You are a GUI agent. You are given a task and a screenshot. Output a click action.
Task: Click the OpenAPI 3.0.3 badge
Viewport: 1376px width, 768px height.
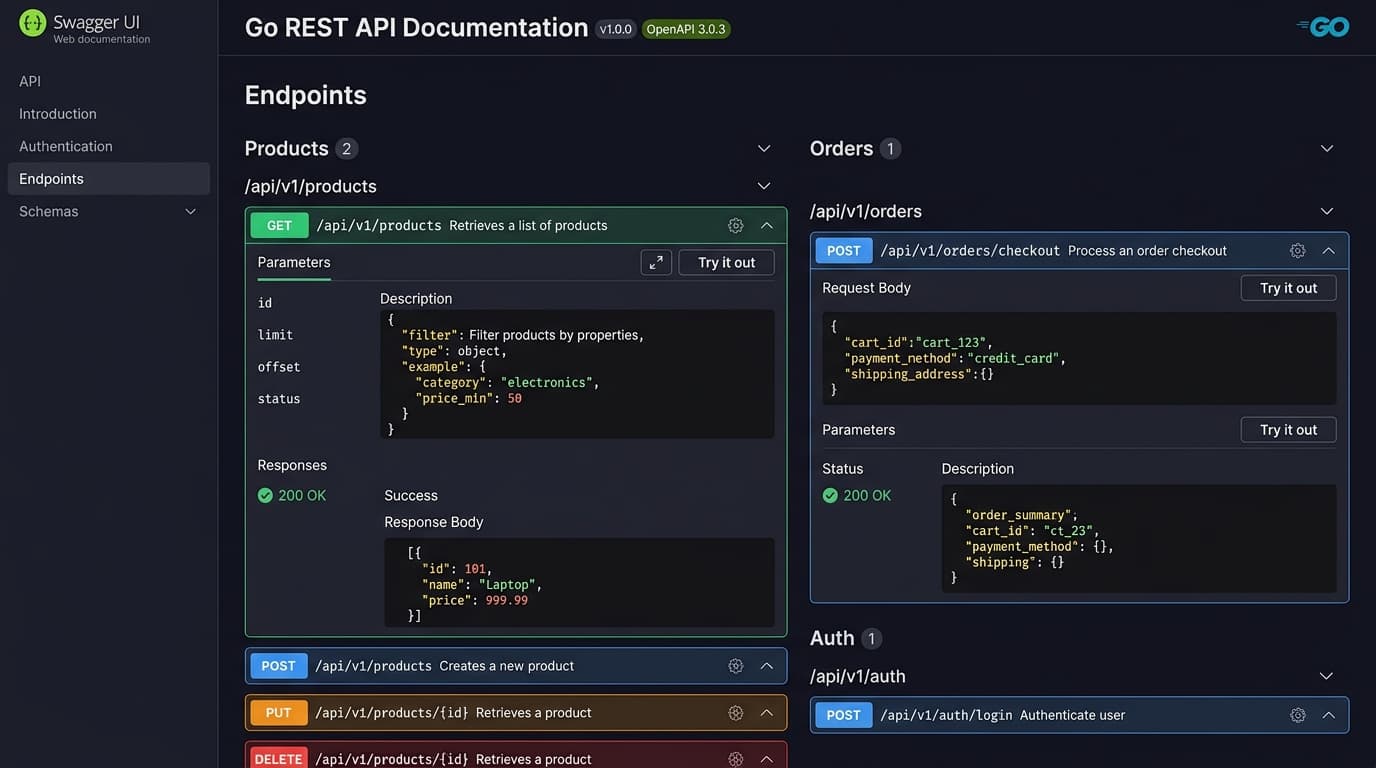coord(686,29)
